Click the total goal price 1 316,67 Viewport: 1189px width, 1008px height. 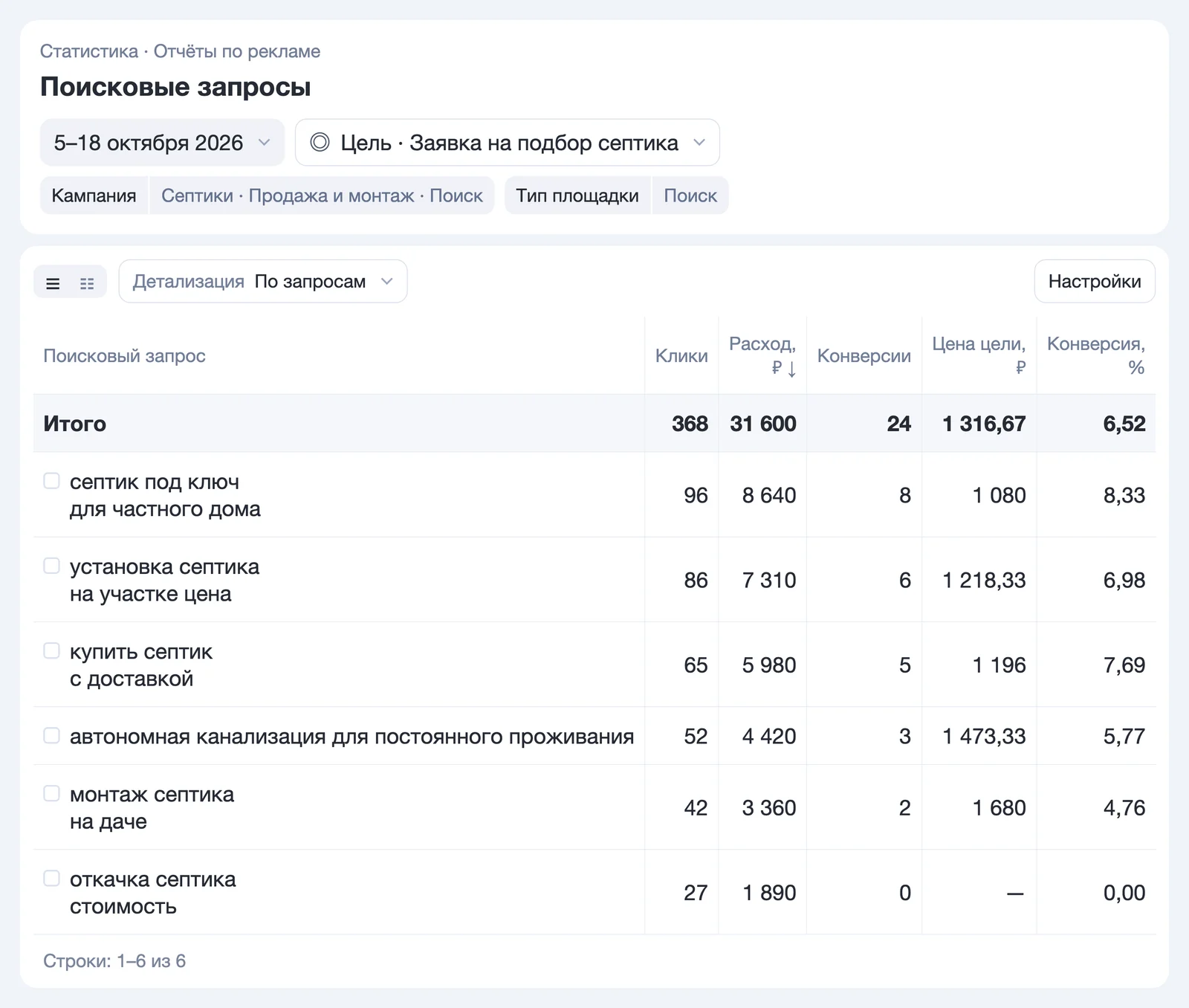(x=984, y=424)
